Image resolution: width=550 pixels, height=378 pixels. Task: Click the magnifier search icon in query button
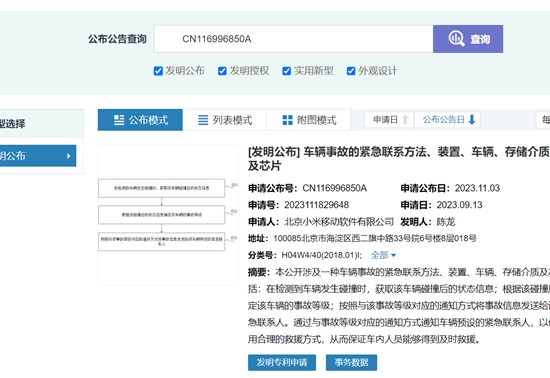tap(456, 39)
